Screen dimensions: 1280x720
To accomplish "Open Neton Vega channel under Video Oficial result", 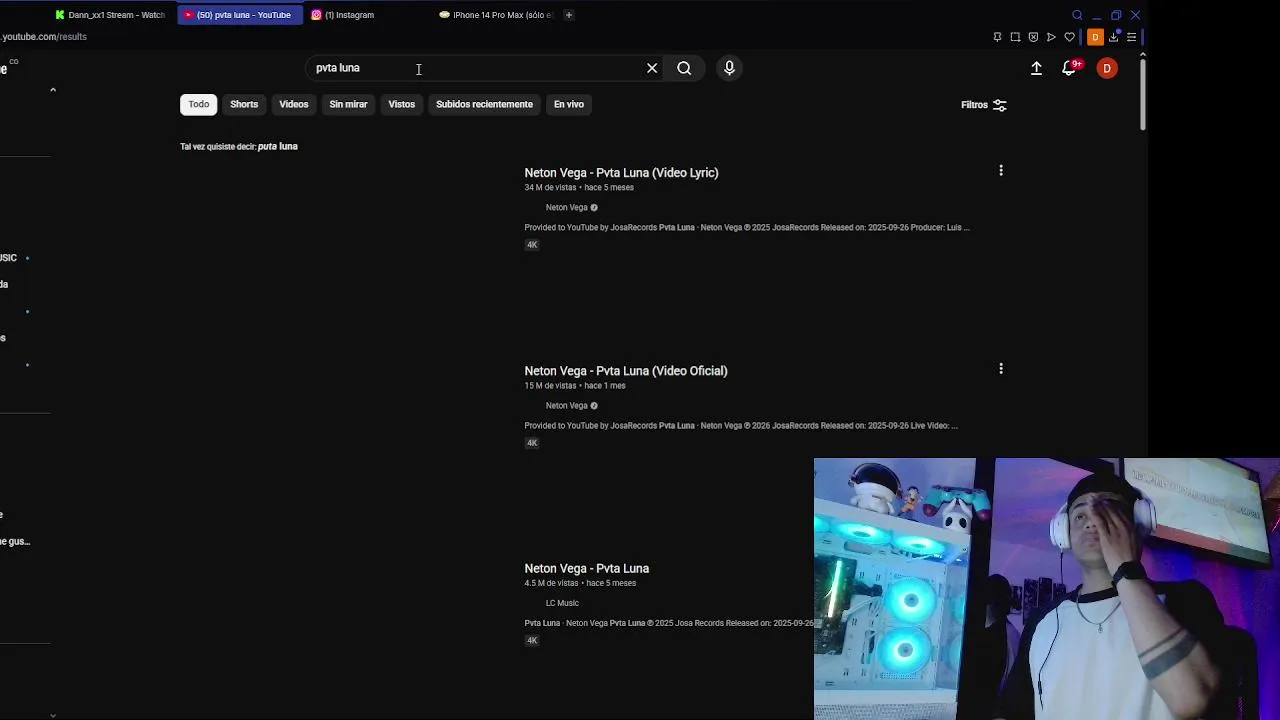I will (566, 406).
